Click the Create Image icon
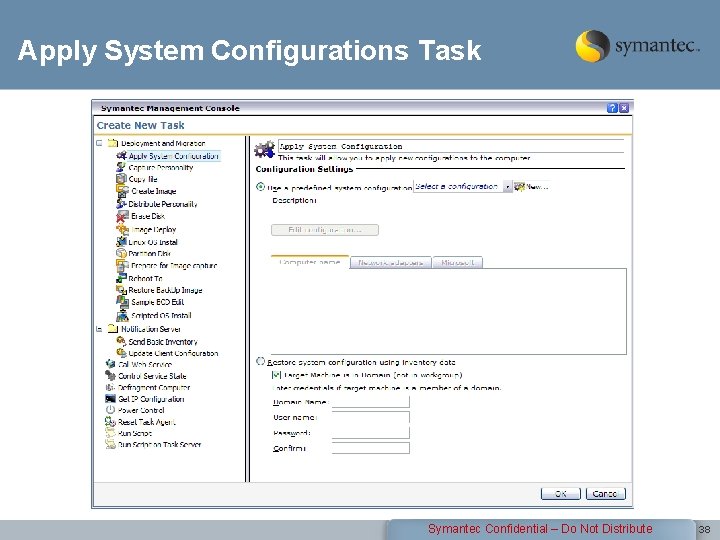The width and height of the screenshot is (720, 540). click(122, 191)
